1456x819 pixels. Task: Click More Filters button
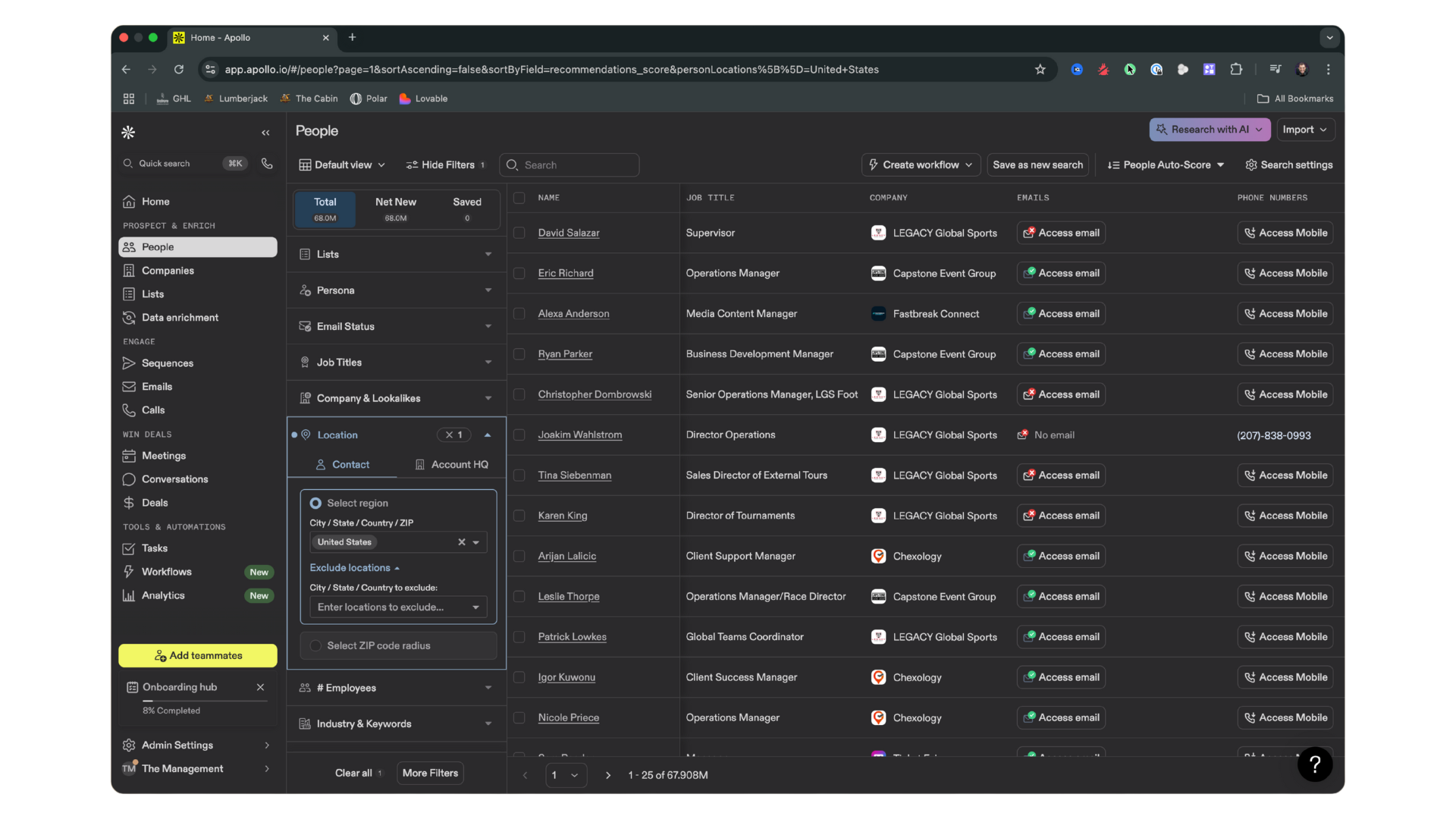[430, 773]
